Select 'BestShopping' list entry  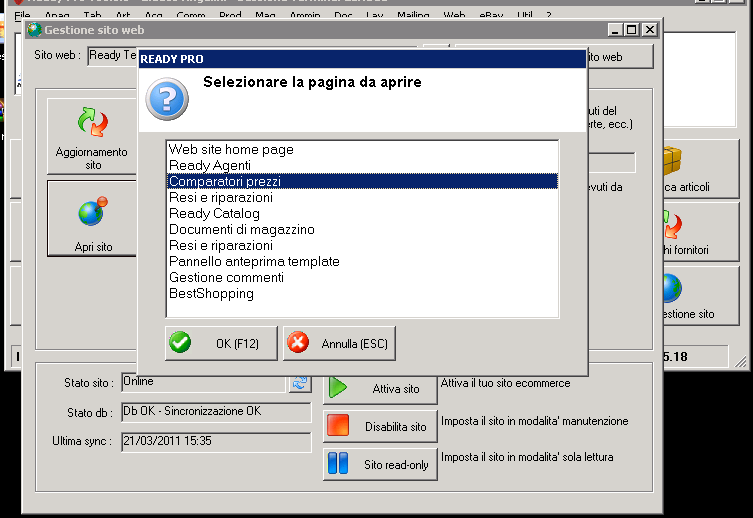tap(362, 293)
